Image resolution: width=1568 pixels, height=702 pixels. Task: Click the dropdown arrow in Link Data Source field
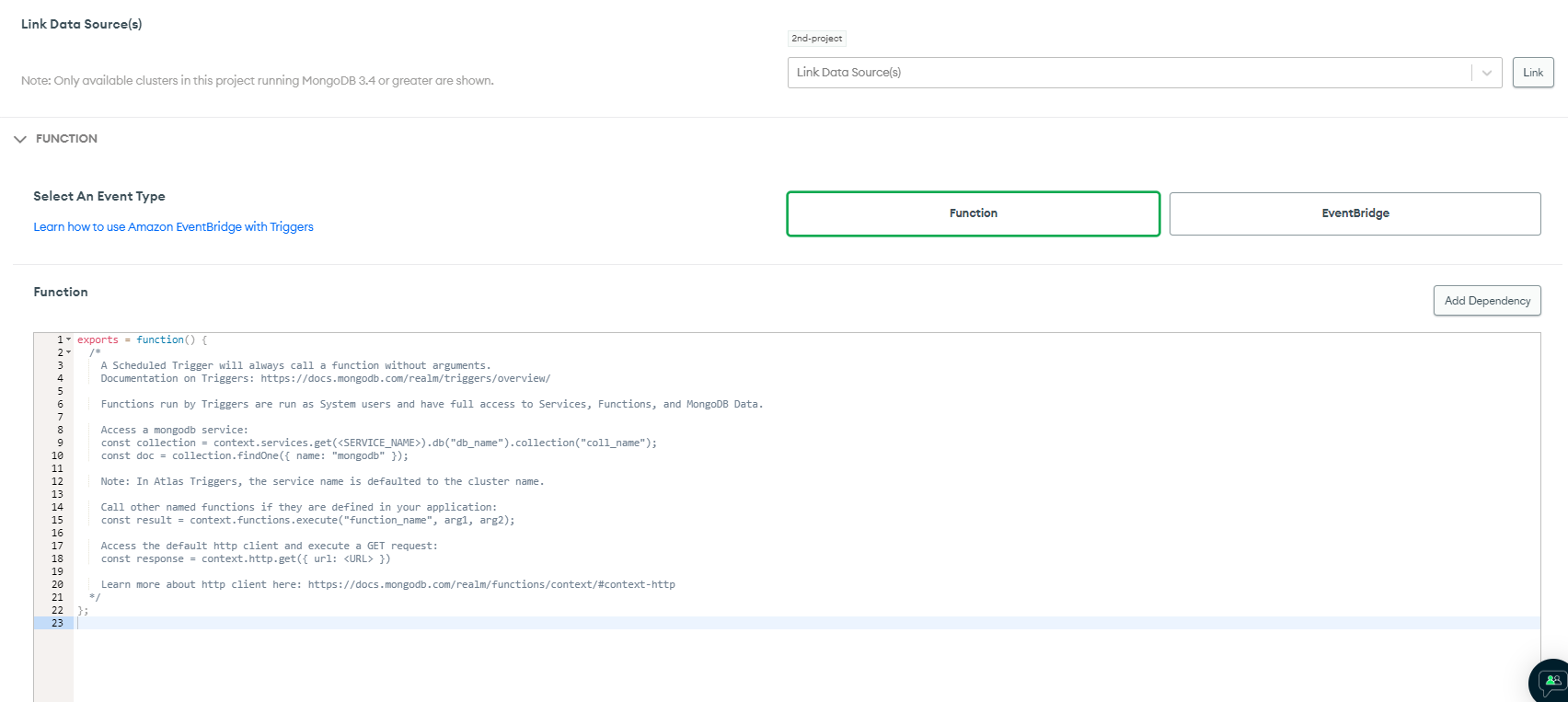[x=1487, y=73]
